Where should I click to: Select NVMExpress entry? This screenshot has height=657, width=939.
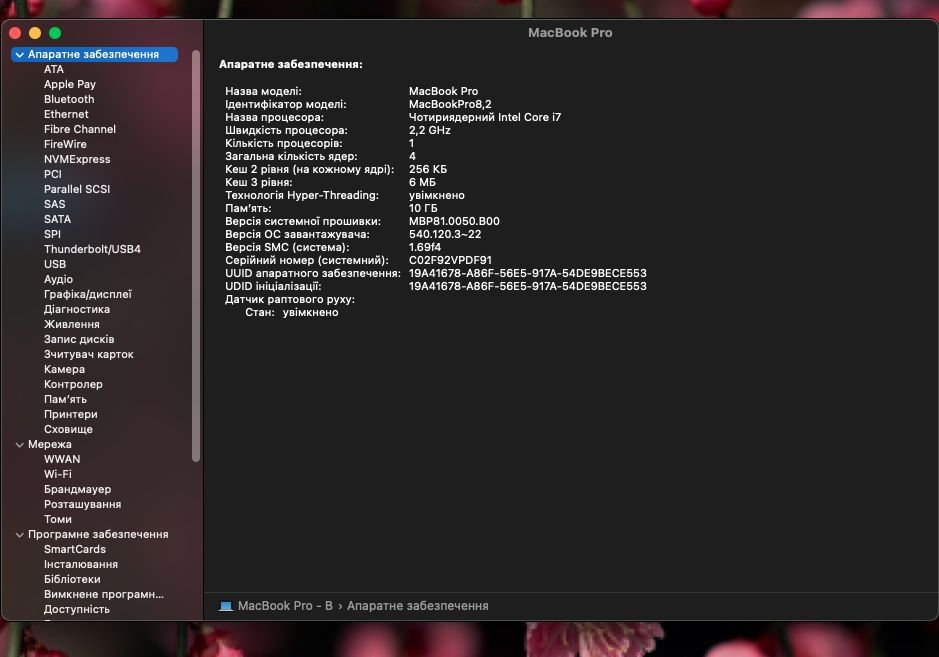pyautogui.click(x=77, y=159)
